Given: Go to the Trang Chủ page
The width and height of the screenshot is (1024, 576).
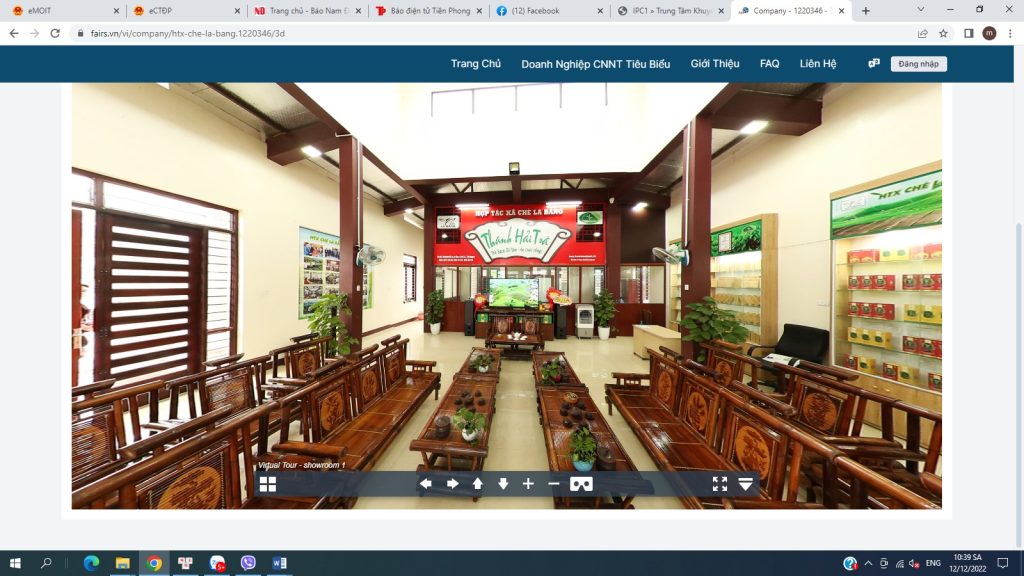Looking at the screenshot, I should (x=475, y=64).
